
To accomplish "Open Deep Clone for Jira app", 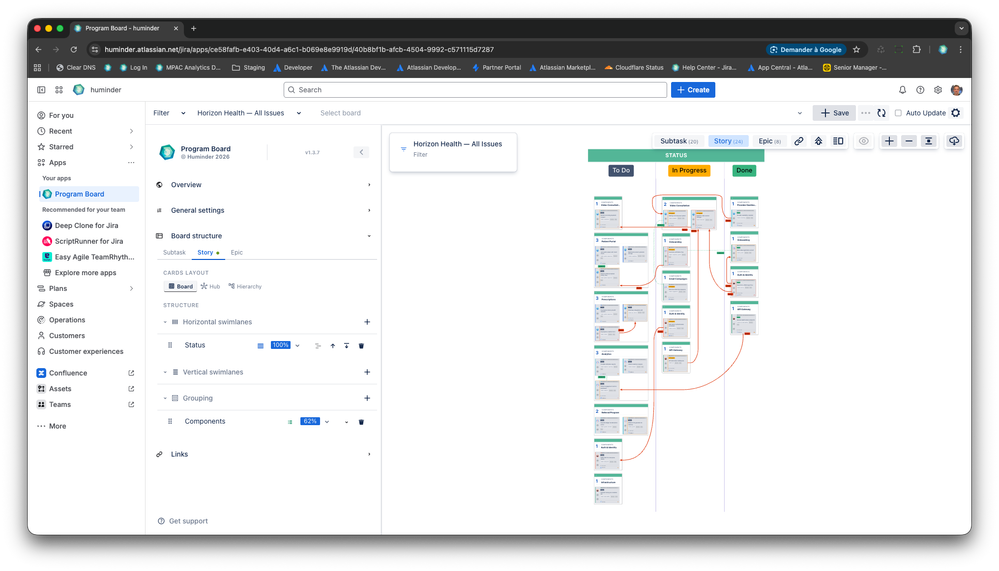I will click(89, 226).
